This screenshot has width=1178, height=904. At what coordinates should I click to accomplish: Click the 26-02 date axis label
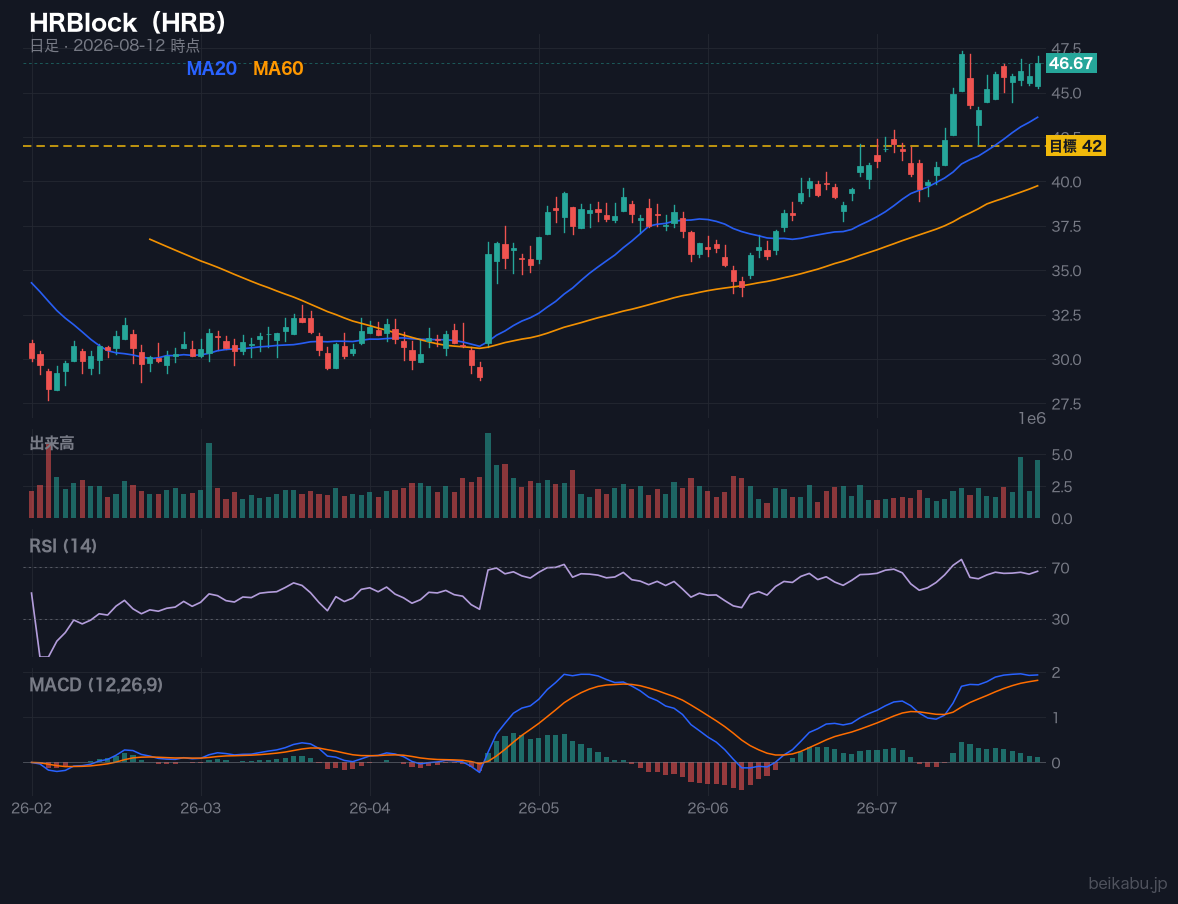click(x=32, y=808)
